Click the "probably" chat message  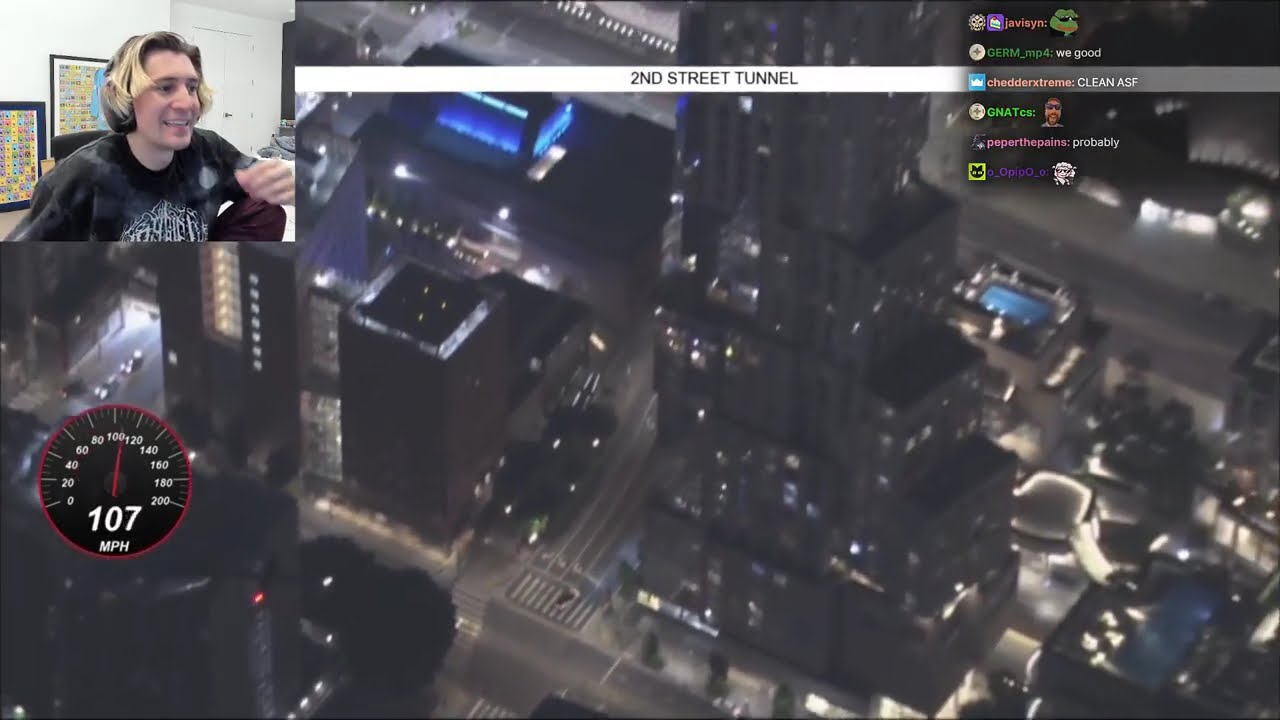point(1095,142)
